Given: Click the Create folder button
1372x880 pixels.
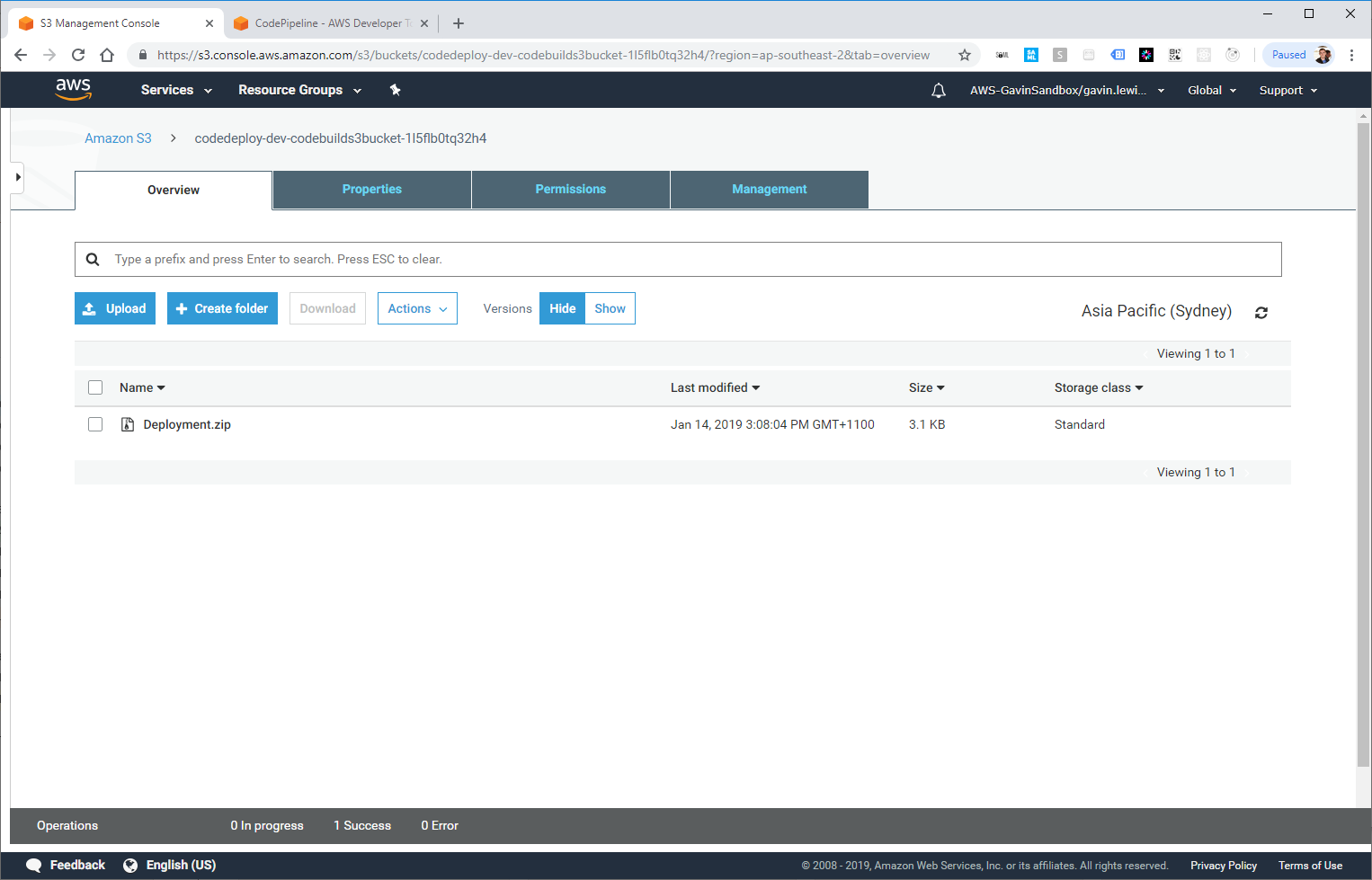Looking at the screenshot, I should pyautogui.click(x=222, y=308).
